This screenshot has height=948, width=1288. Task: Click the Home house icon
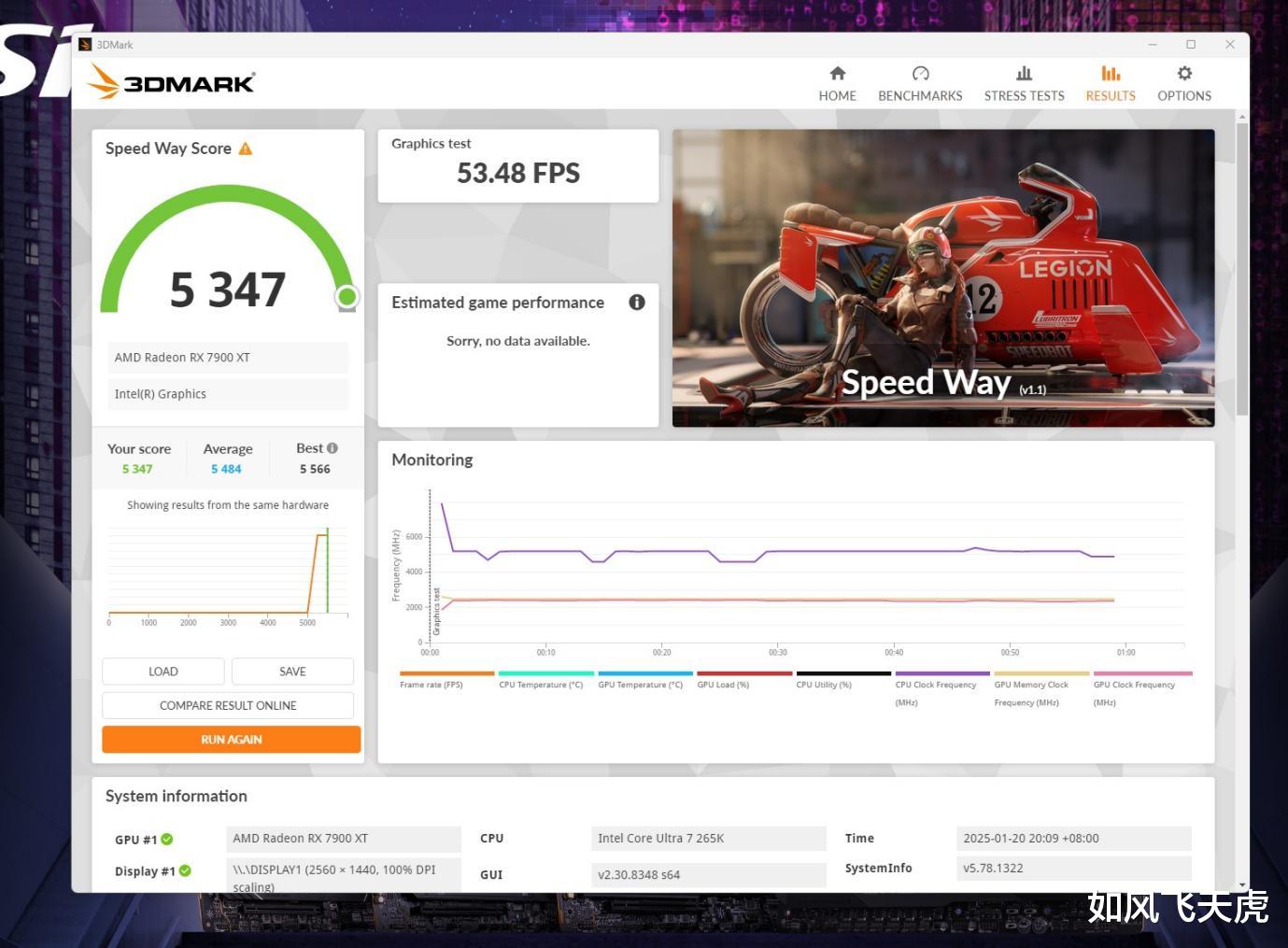pos(837,74)
